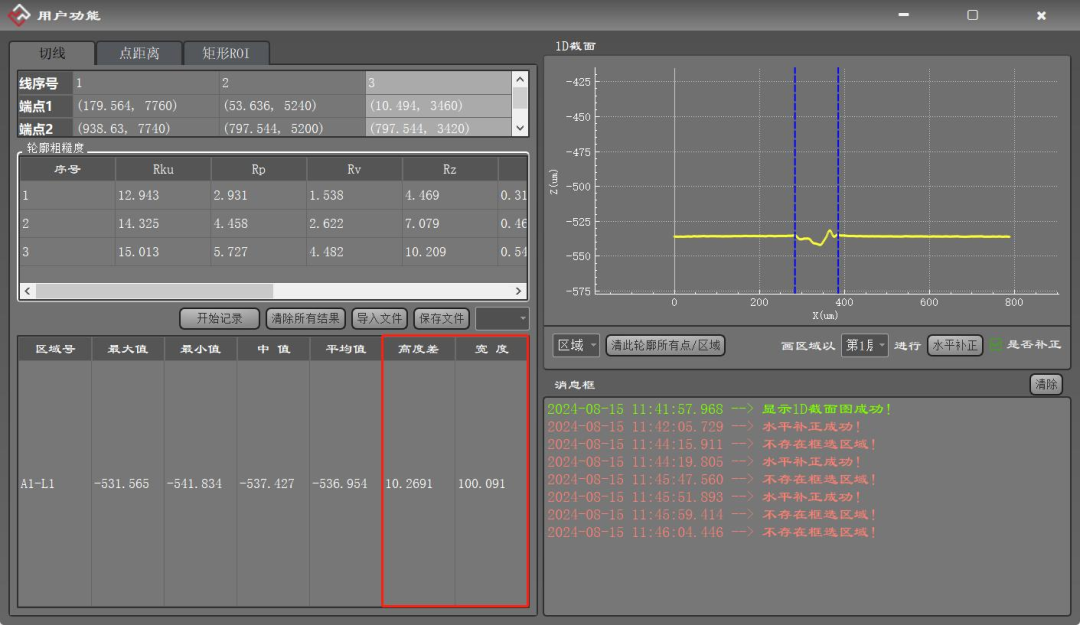The width and height of the screenshot is (1080, 625).
Task: Click the 清除所有结果 button
Action: (x=305, y=318)
